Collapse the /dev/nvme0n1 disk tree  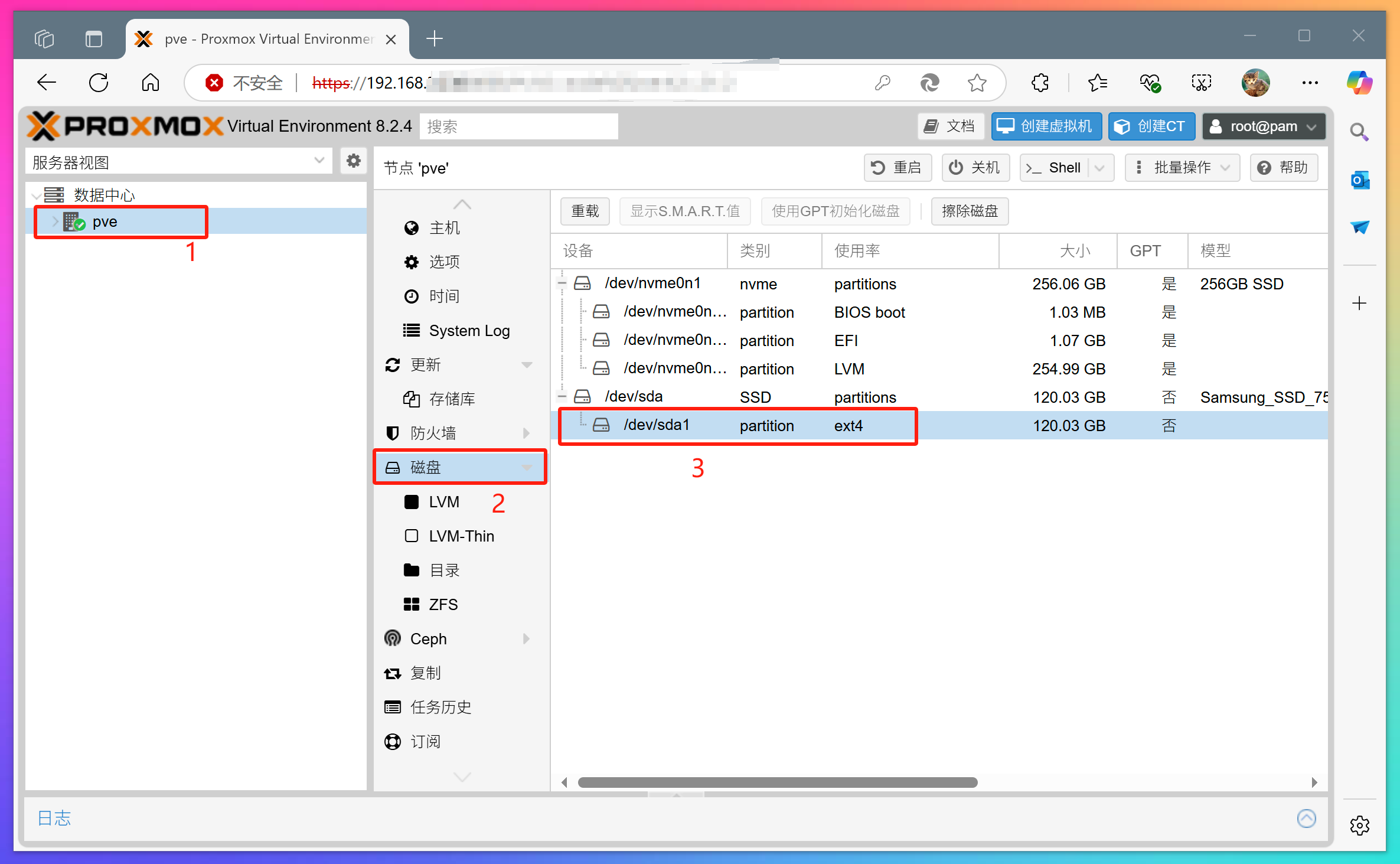coord(562,283)
